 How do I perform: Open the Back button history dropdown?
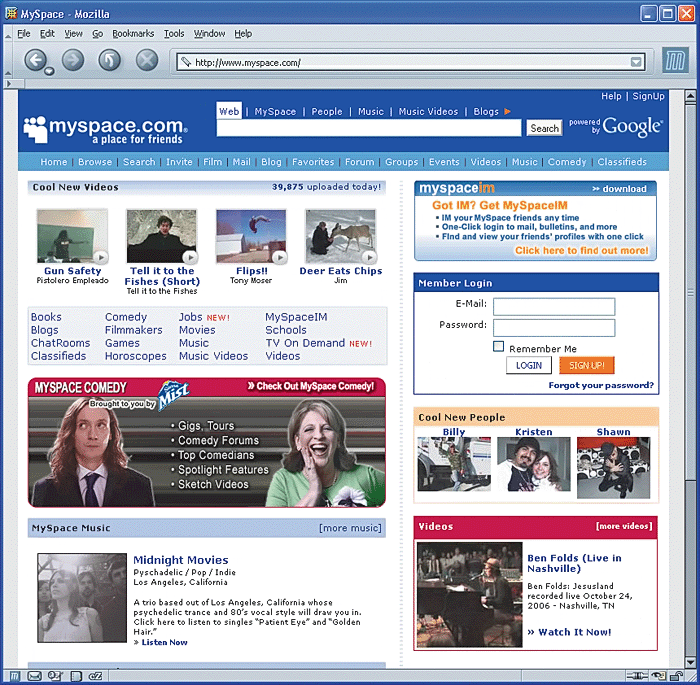point(50,71)
